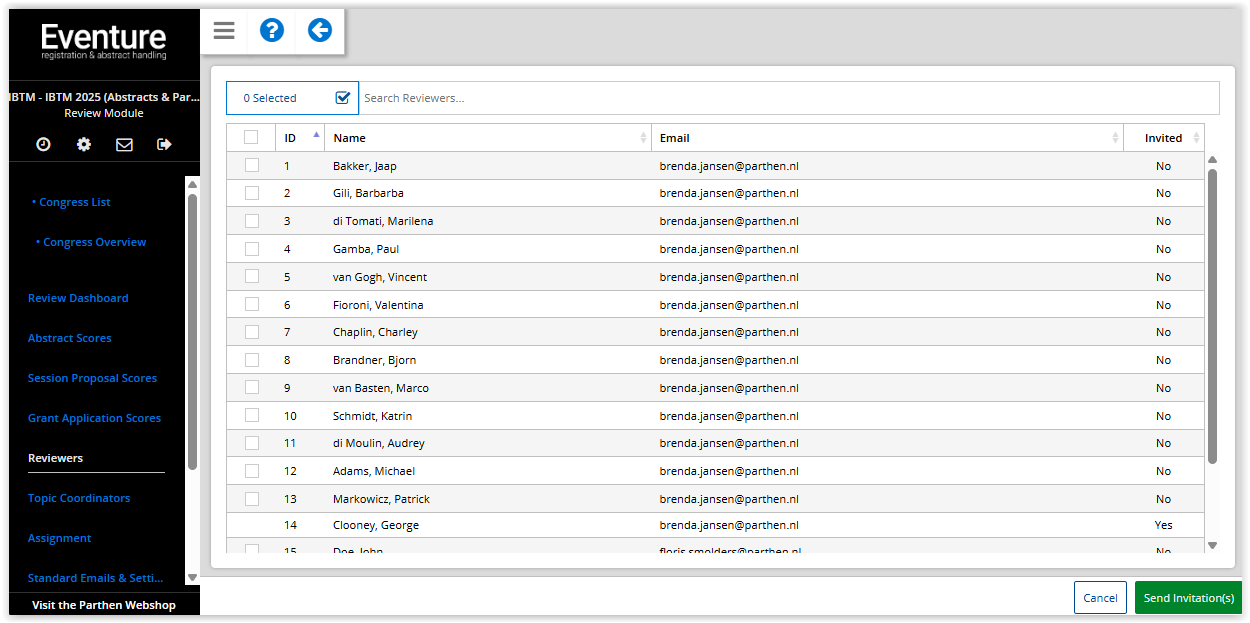Click the Eventure logo
1250x623 pixels.
pos(104,41)
